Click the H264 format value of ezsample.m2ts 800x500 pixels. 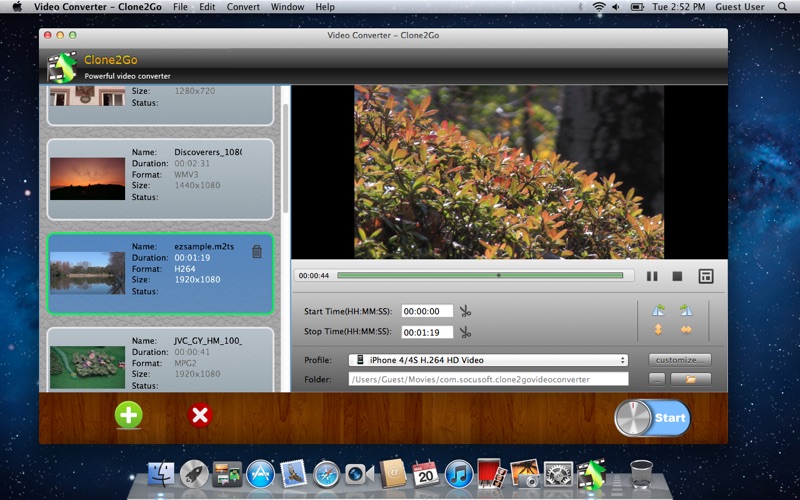click(x=185, y=268)
